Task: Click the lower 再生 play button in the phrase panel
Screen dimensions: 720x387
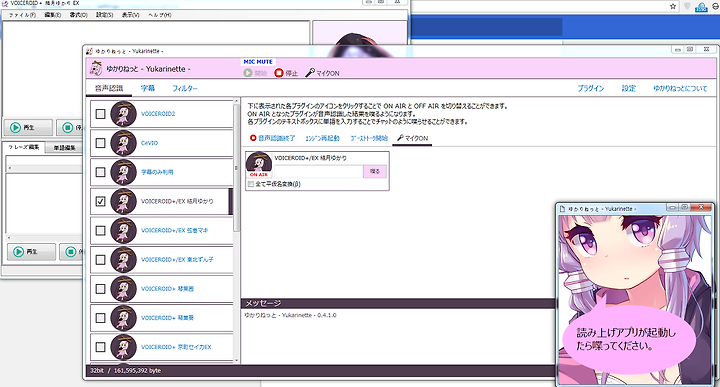Action: (x=31, y=252)
